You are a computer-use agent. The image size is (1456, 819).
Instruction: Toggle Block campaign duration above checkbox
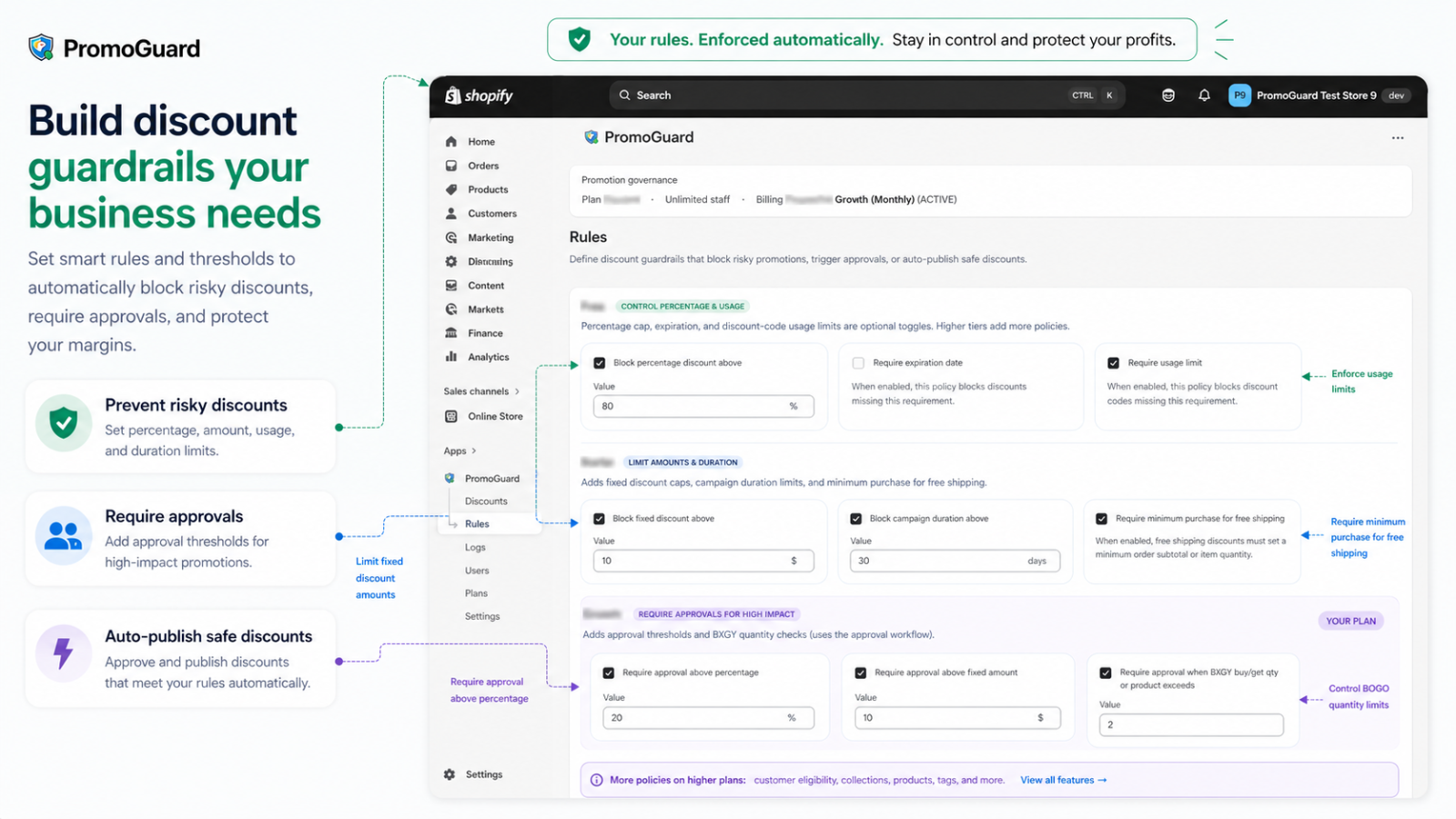click(x=856, y=519)
